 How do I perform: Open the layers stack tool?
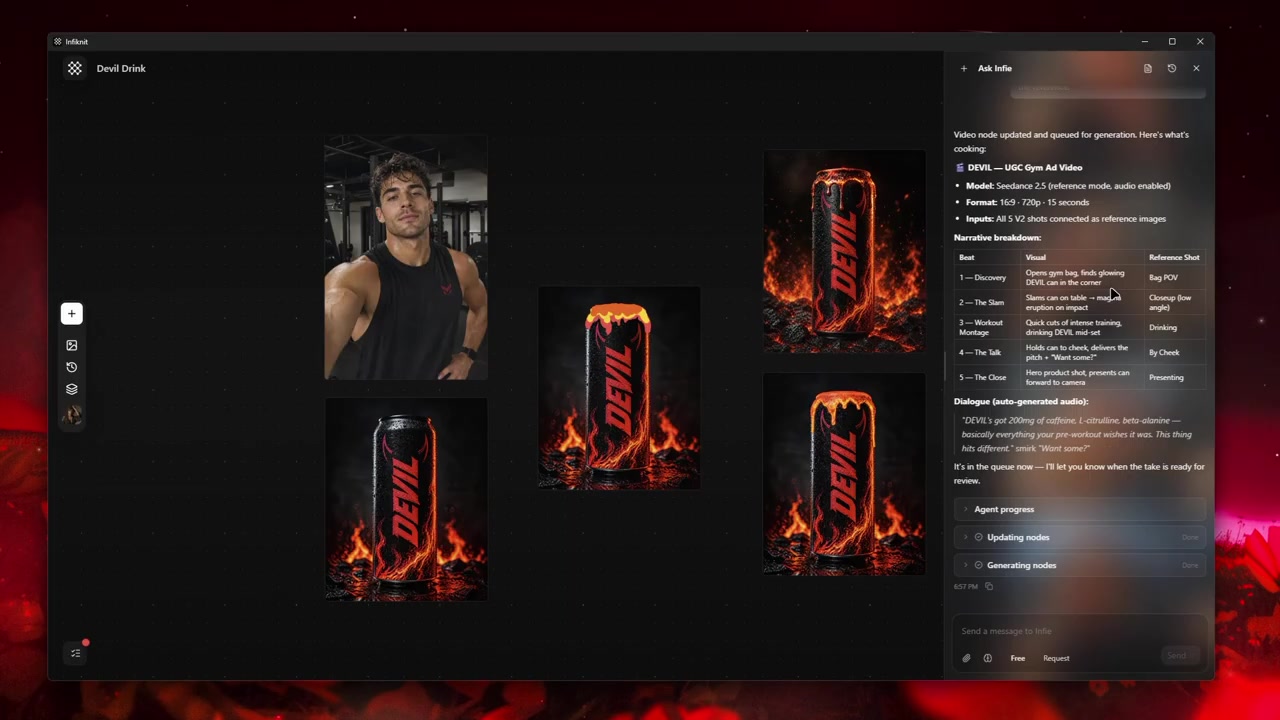[x=72, y=389]
